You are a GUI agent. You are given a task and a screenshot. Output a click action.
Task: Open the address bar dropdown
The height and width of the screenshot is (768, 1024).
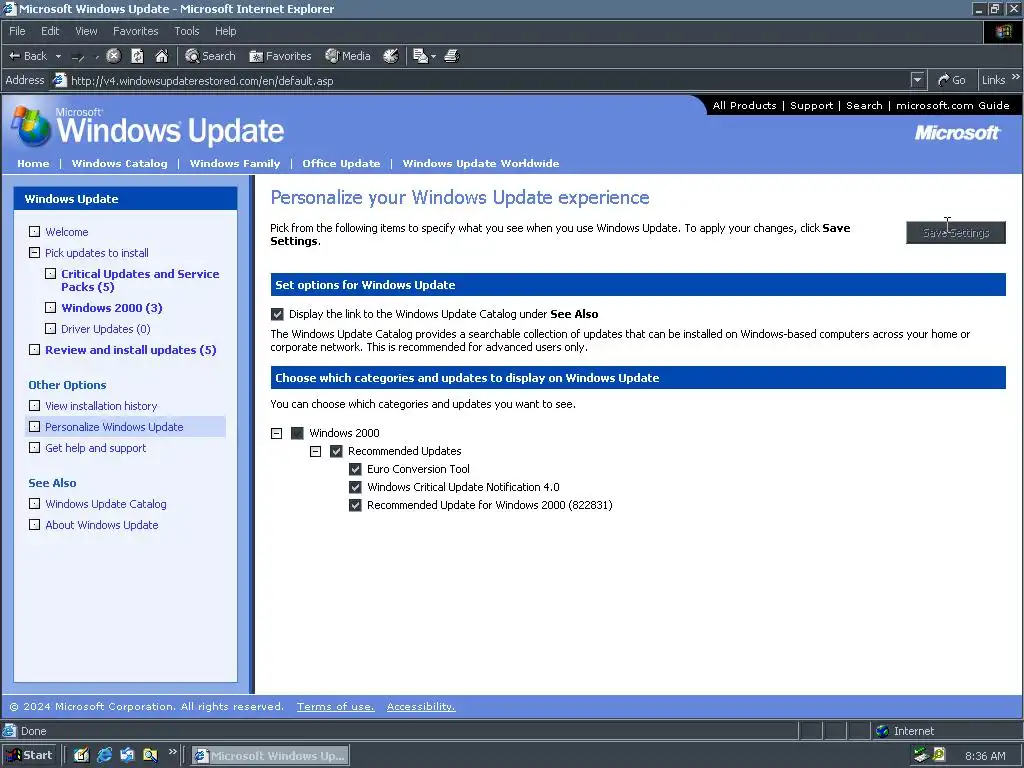pyautogui.click(x=918, y=80)
